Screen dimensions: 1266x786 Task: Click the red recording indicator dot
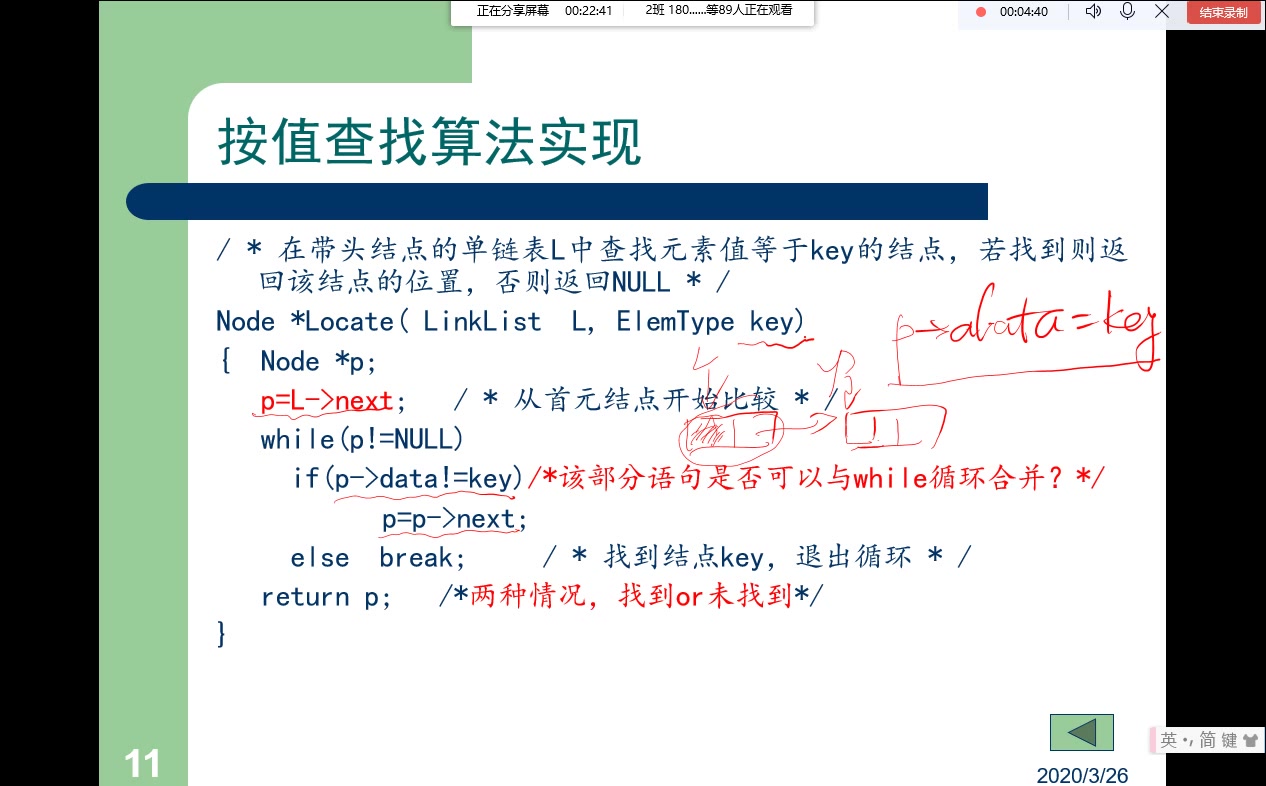coord(979,12)
